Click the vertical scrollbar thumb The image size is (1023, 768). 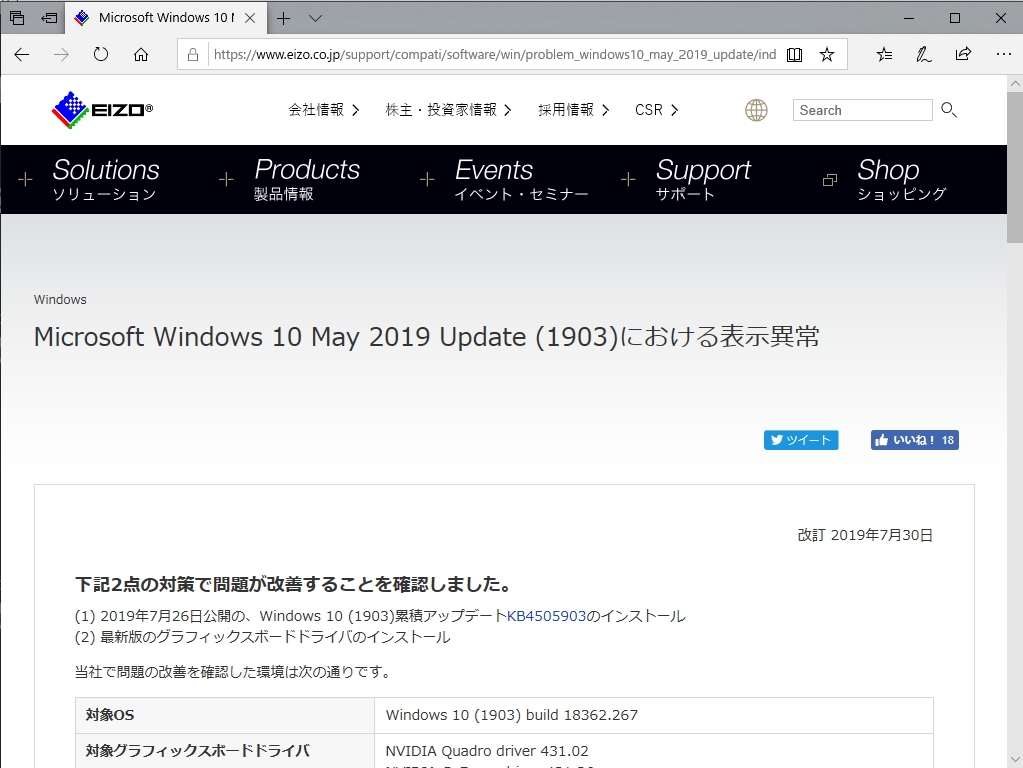click(x=1015, y=168)
